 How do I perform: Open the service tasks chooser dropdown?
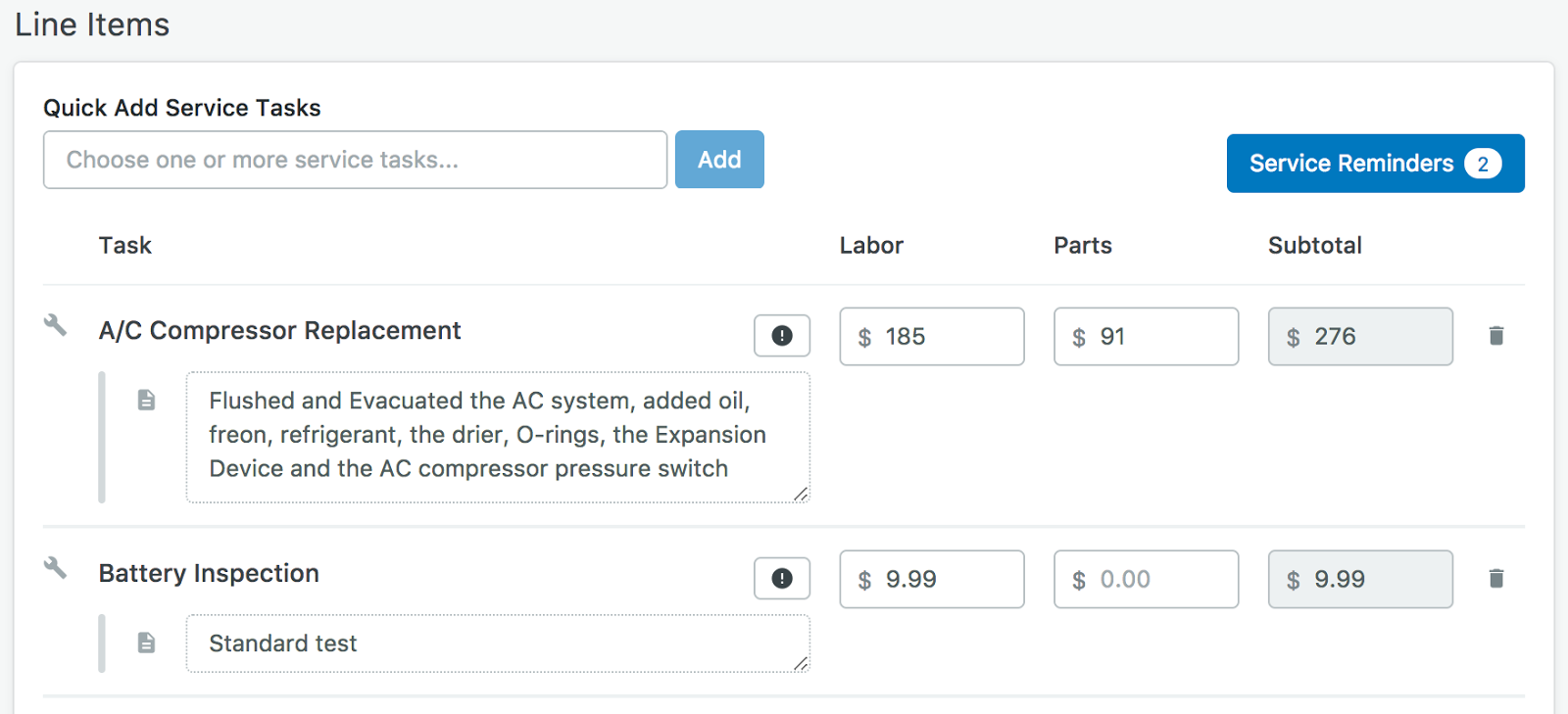(x=355, y=160)
